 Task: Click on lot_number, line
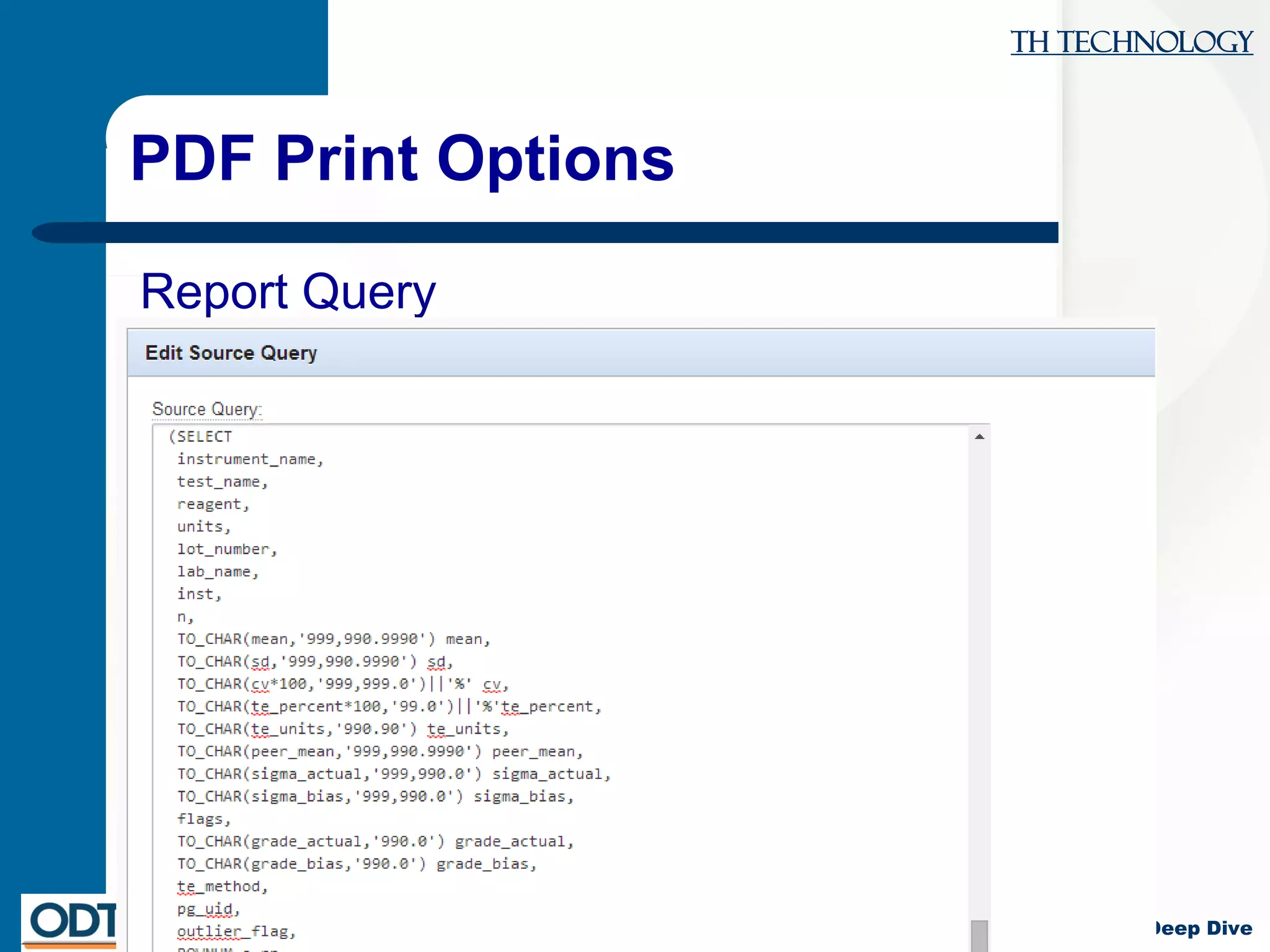227,549
